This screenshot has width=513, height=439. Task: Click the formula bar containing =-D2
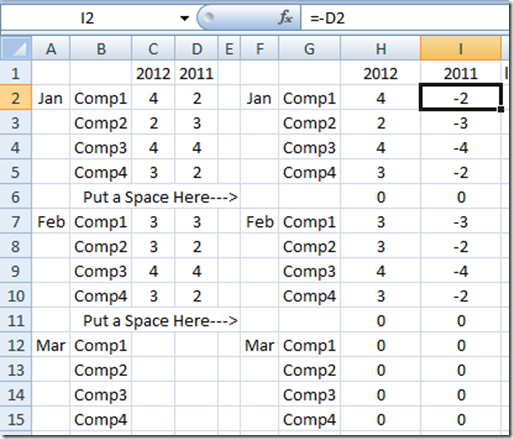coord(404,18)
